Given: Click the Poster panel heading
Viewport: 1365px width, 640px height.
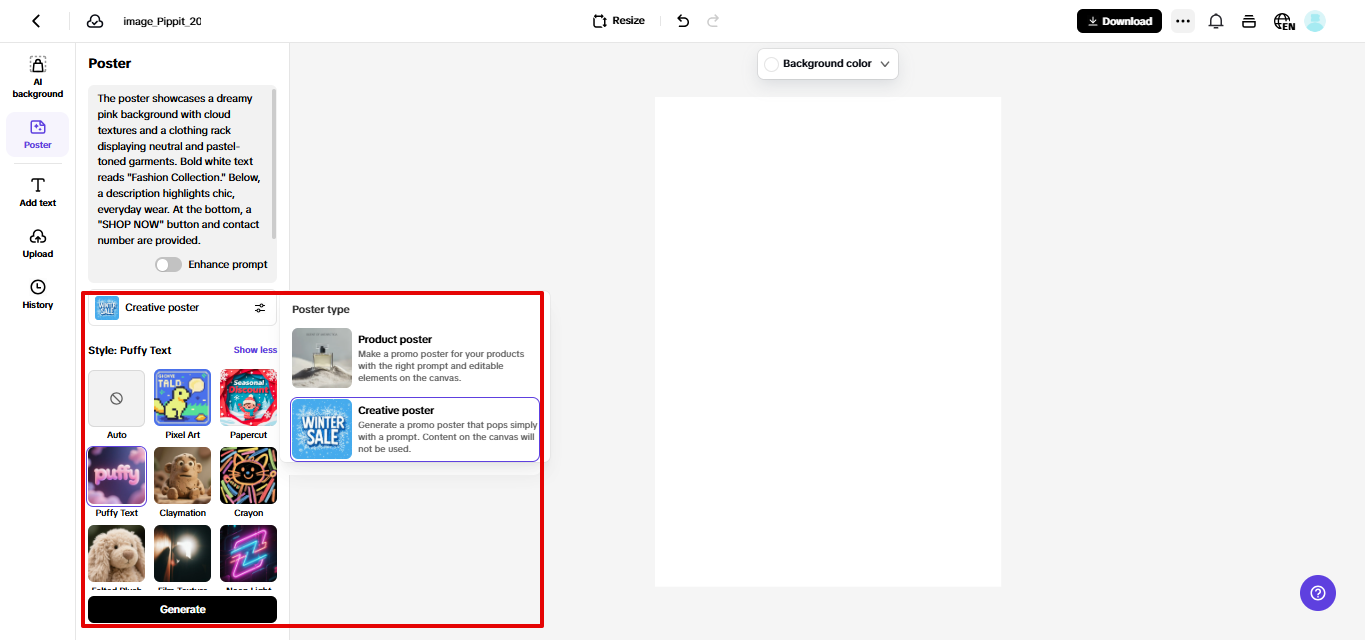Looking at the screenshot, I should point(110,63).
